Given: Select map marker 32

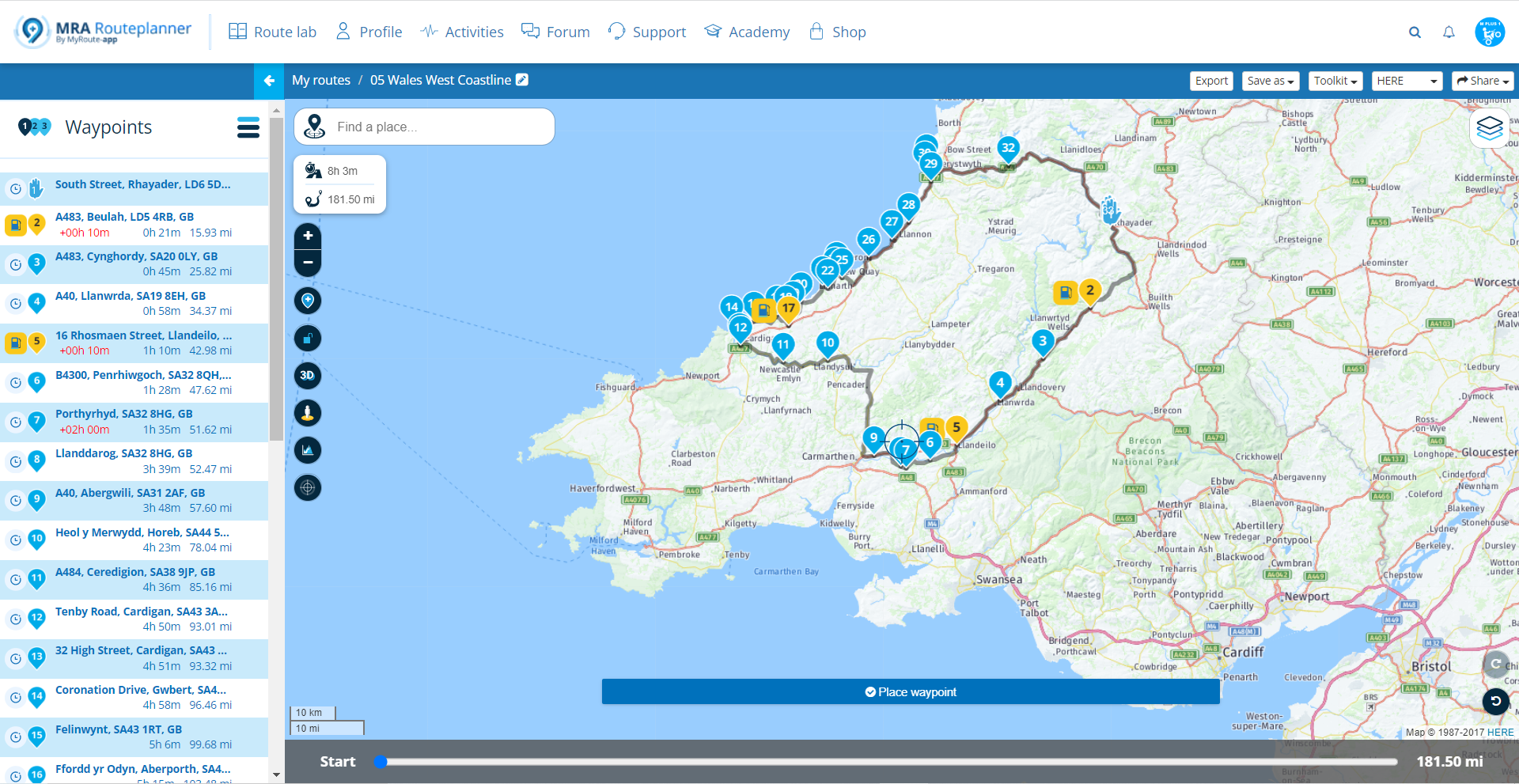Looking at the screenshot, I should click(1008, 149).
